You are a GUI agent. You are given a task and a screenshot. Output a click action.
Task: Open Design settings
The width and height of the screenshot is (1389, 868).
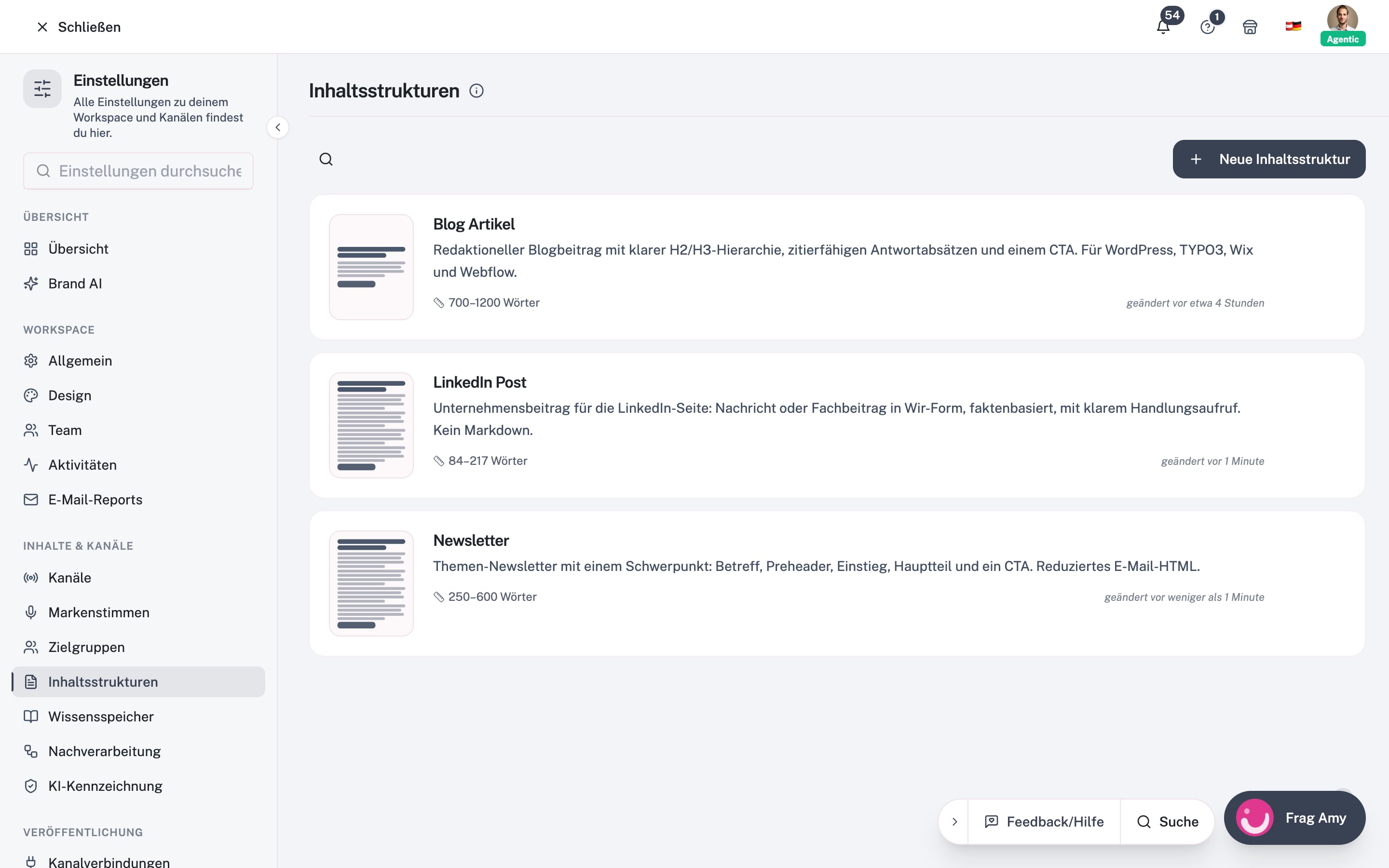[x=138, y=395]
